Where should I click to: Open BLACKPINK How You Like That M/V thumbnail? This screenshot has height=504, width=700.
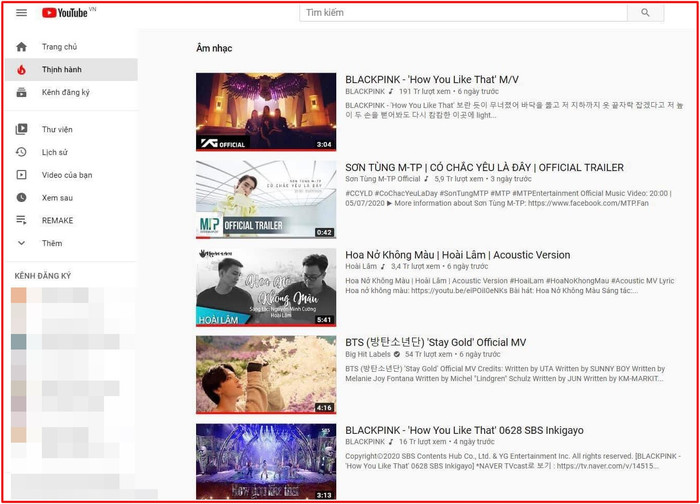pyautogui.click(x=266, y=112)
